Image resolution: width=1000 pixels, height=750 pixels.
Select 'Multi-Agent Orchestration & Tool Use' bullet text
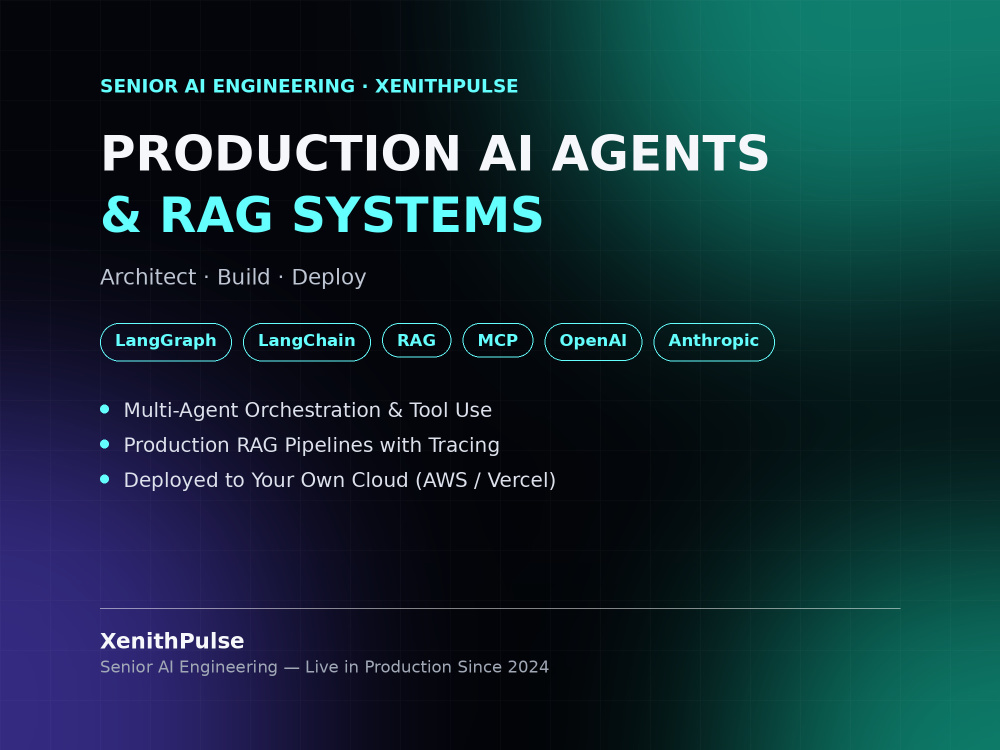(x=307, y=410)
